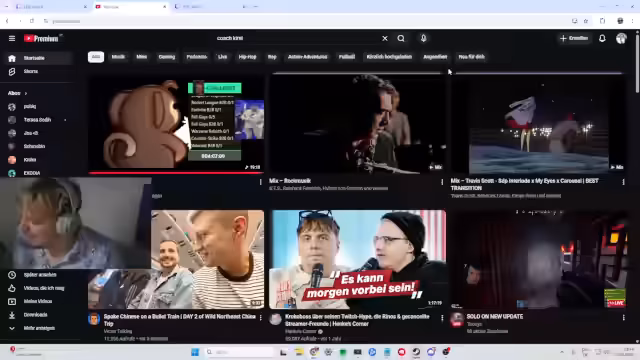This screenshot has height=360, width=640.
Task: Click the Es kann morgen vorbei sein thumbnail
Action: pyautogui.click(x=358, y=259)
